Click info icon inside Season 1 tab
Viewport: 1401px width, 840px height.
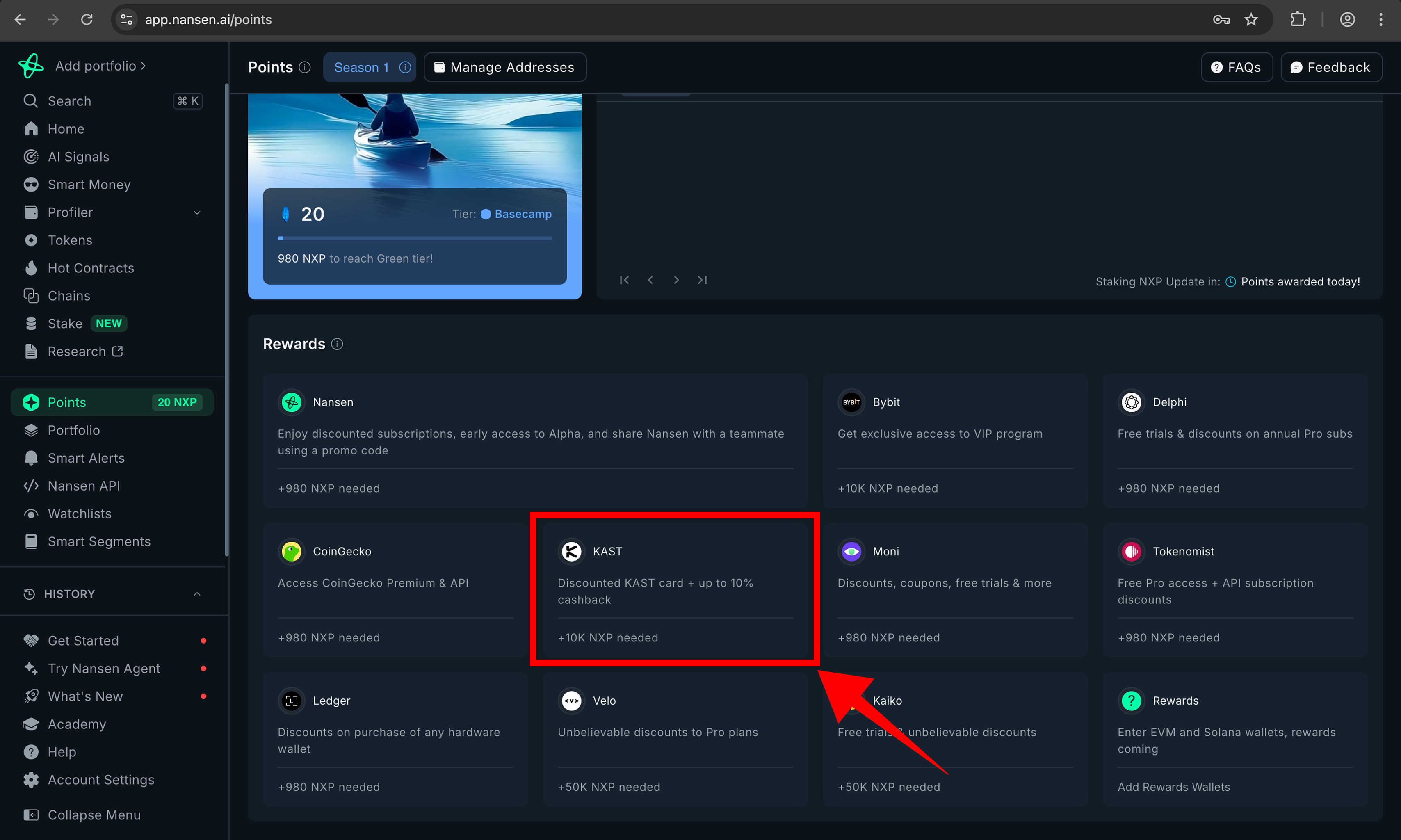point(405,67)
